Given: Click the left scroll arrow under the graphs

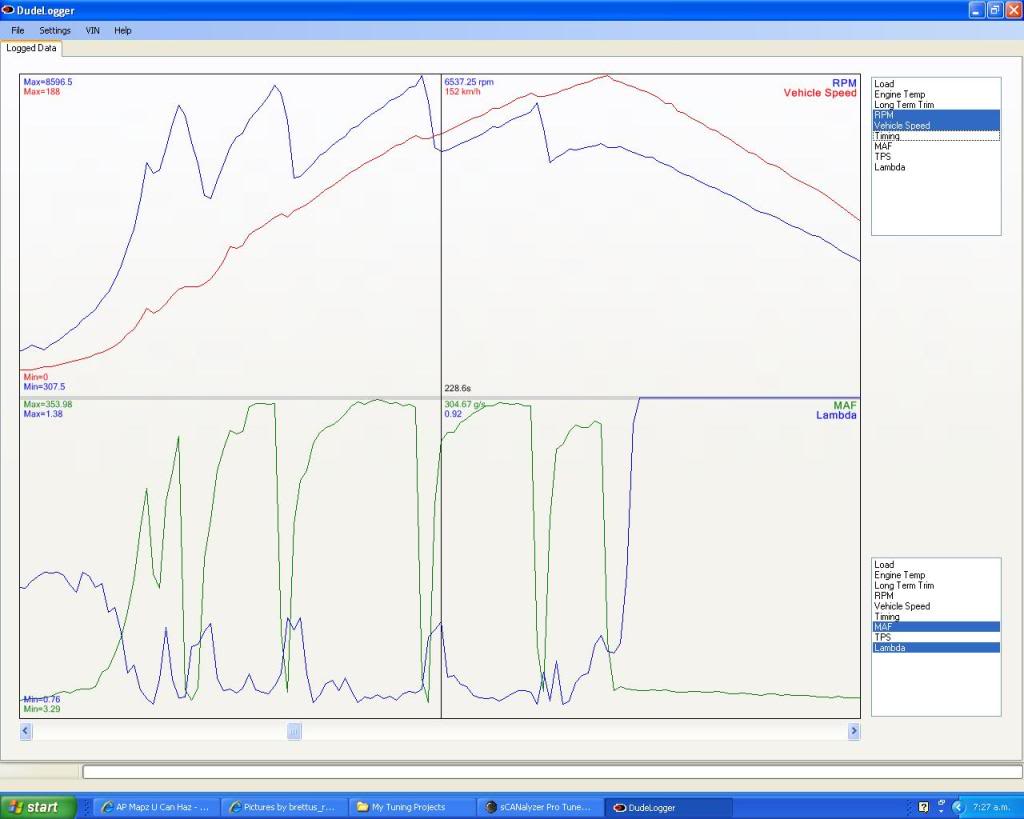Looking at the screenshot, I should click(x=25, y=731).
